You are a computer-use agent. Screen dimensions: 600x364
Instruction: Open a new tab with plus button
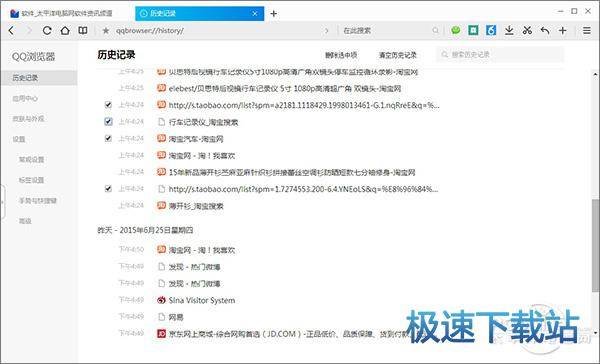point(274,14)
